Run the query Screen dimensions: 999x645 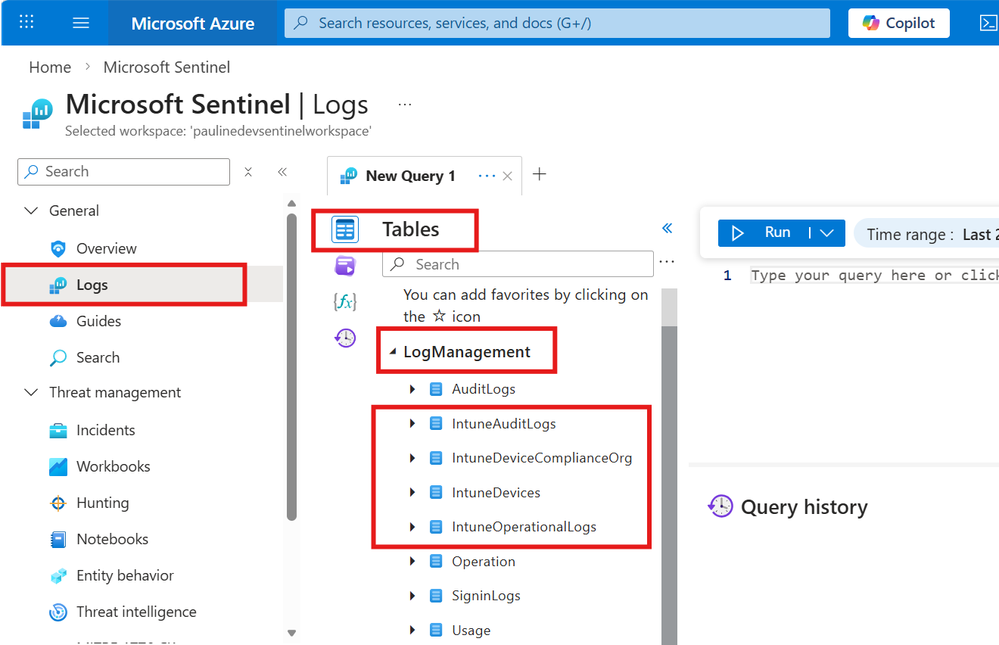tap(764, 233)
